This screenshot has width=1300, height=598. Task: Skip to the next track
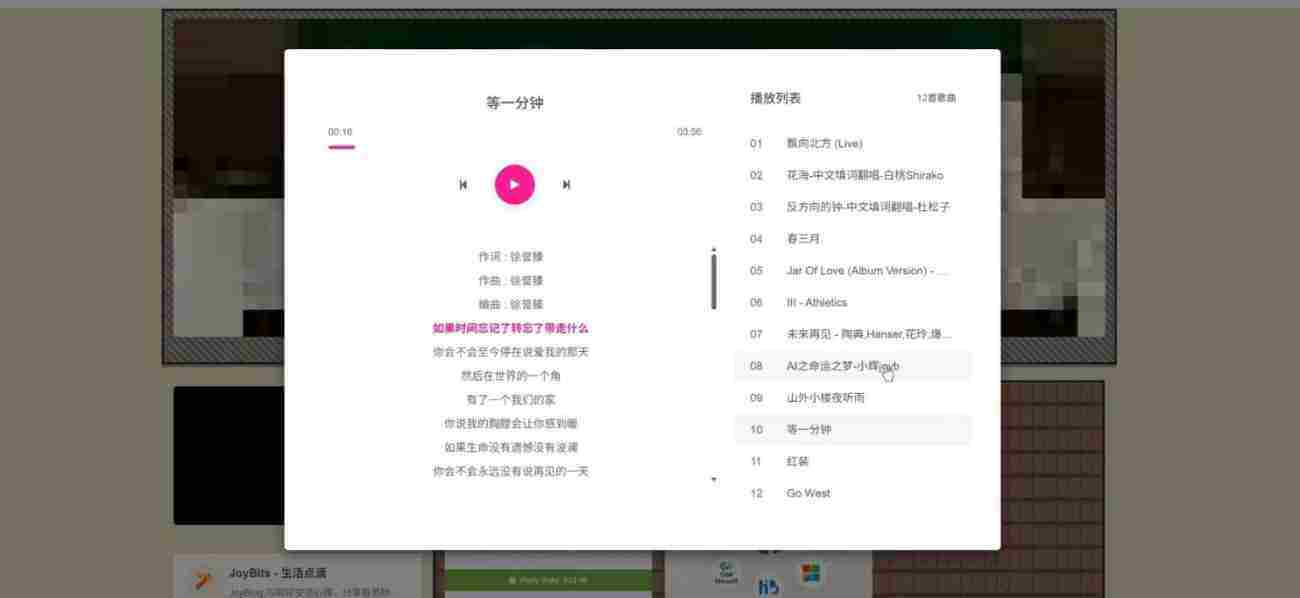point(566,184)
